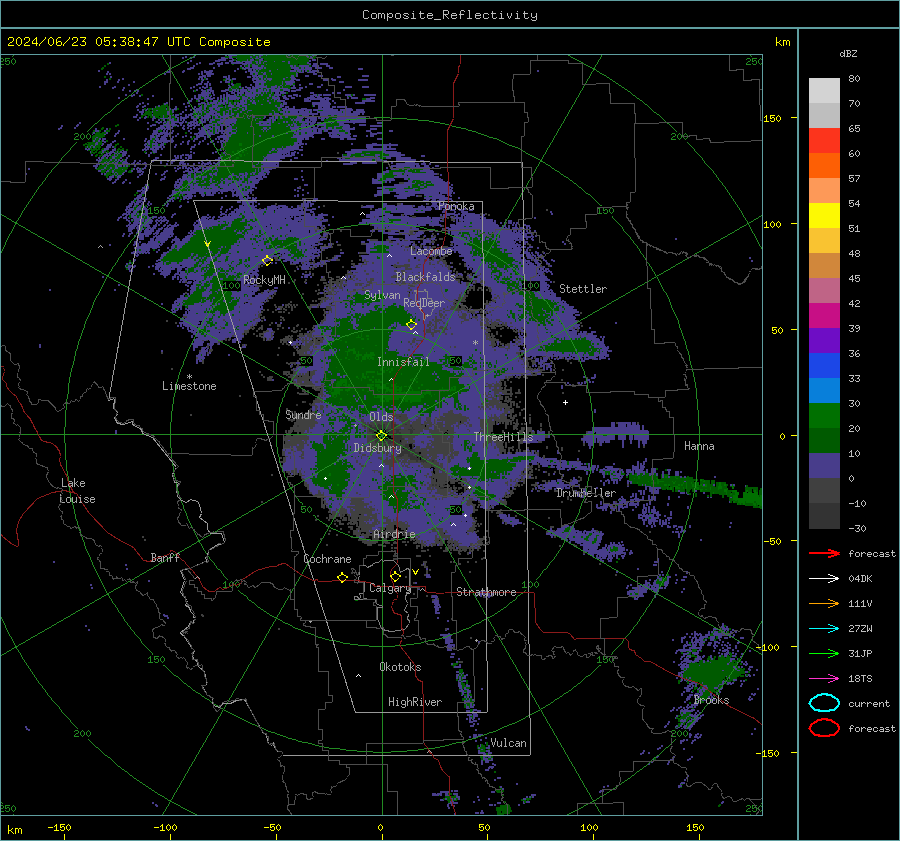This screenshot has height=841, width=900.
Task: Click the red forecast ellipse legend icon
Action: pos(824,728)
